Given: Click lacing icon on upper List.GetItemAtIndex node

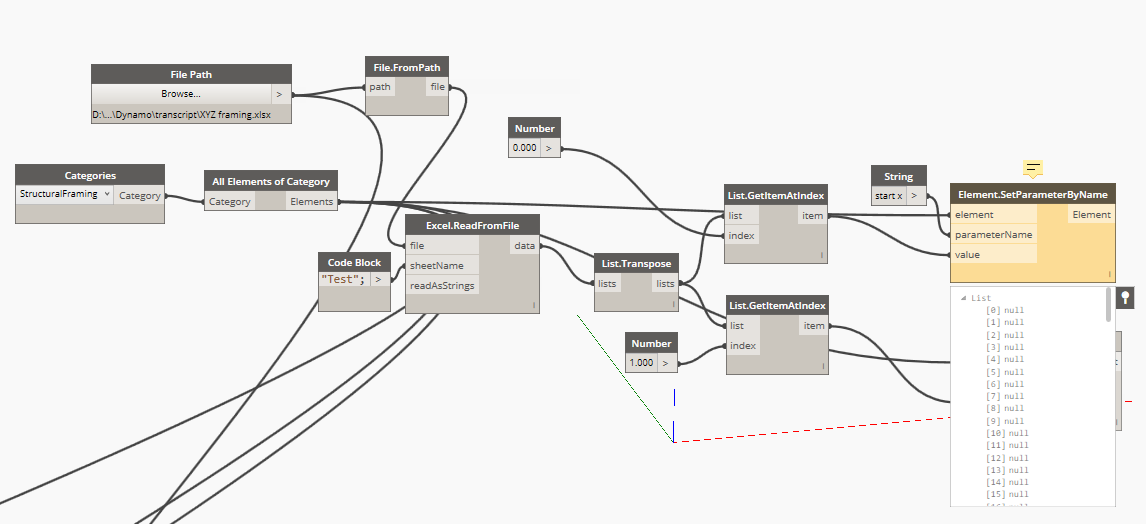Looking at the screenshot, I should 822,256.
